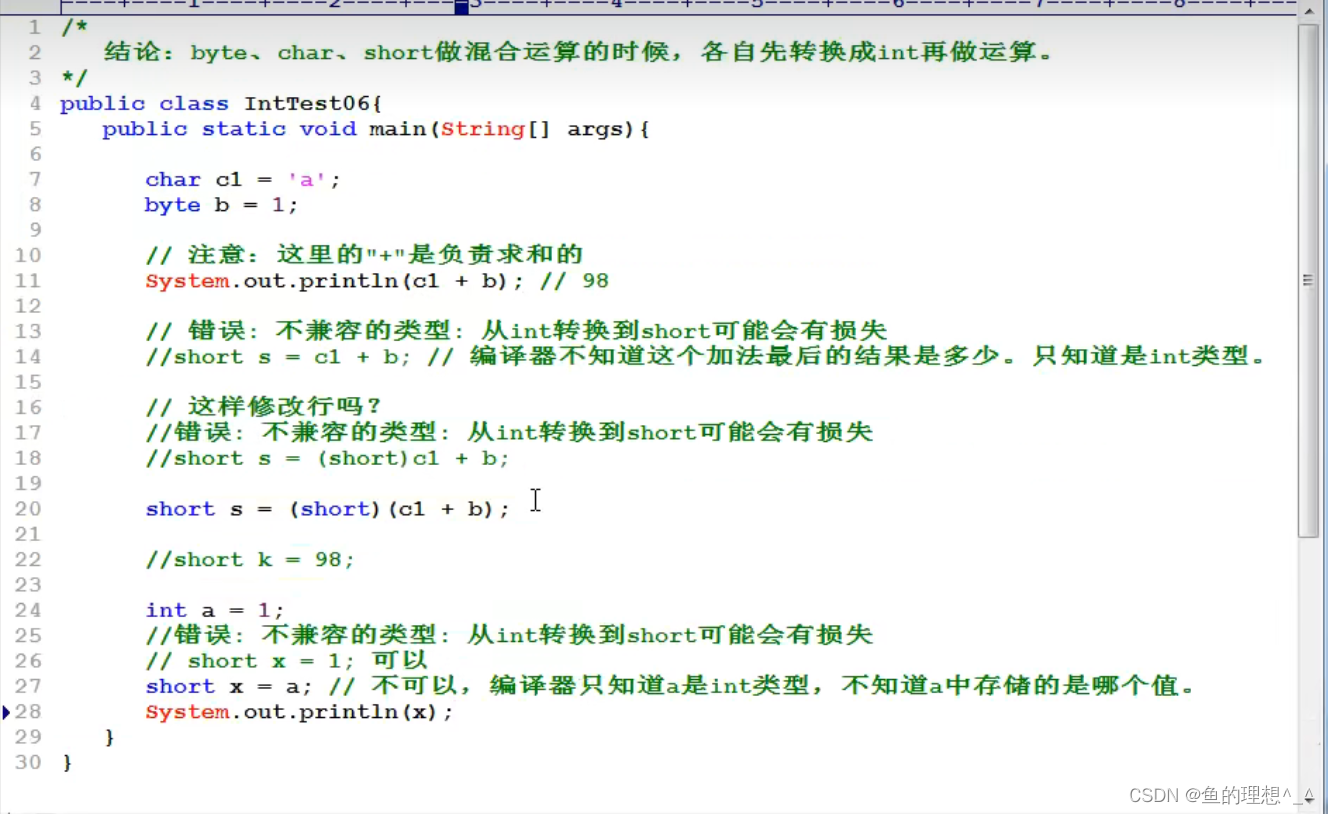Image resolution: width=1328 pixels, height=814 pixels.
Task: Click the keyword char on line 7
Action: click(172, 179)
